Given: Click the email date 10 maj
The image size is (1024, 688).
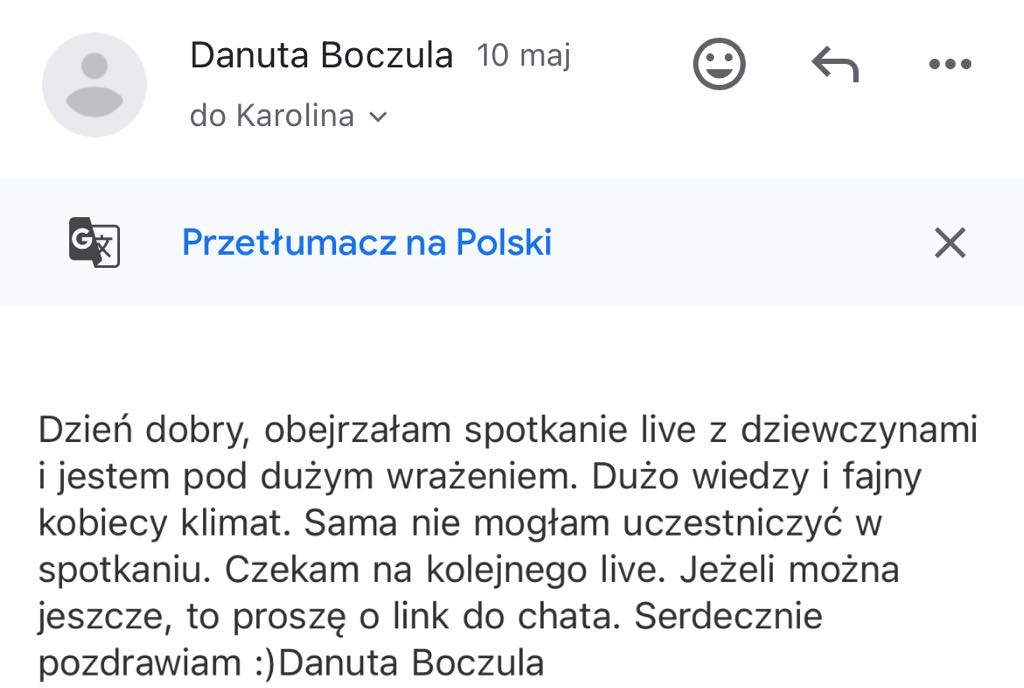Looking at the screenshot, I should pos(523,55).
